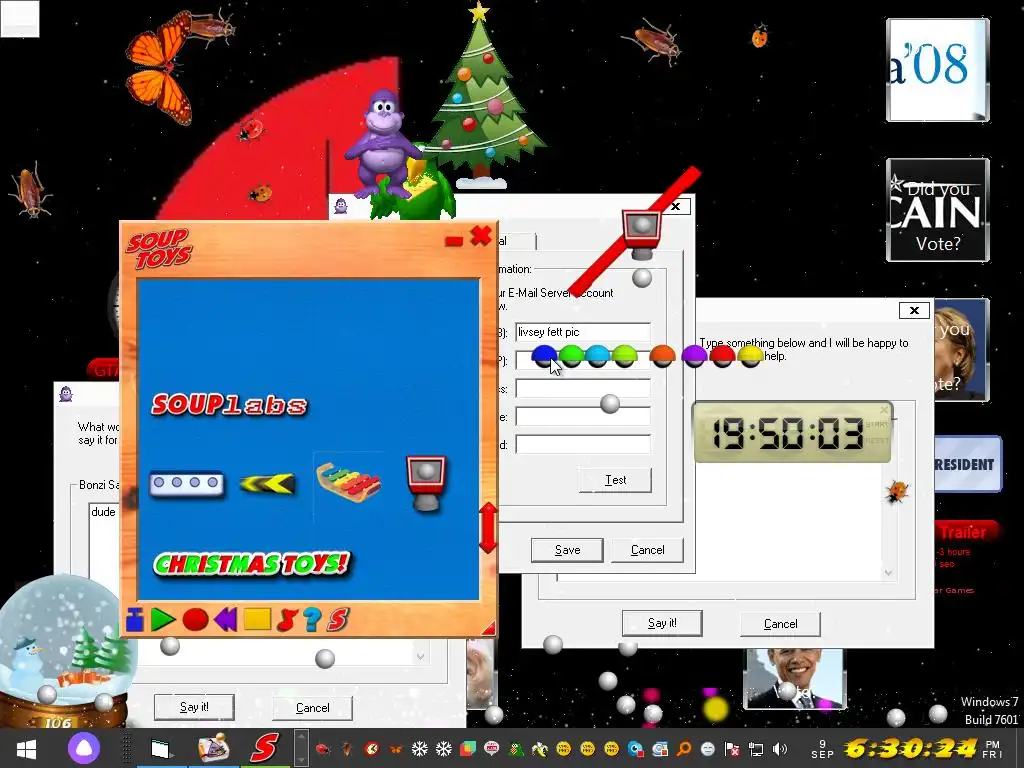This screenshot has width=1024, height=768.
Task: Open the purple Alice assistant taskbar icon
Action: point(84,748)
